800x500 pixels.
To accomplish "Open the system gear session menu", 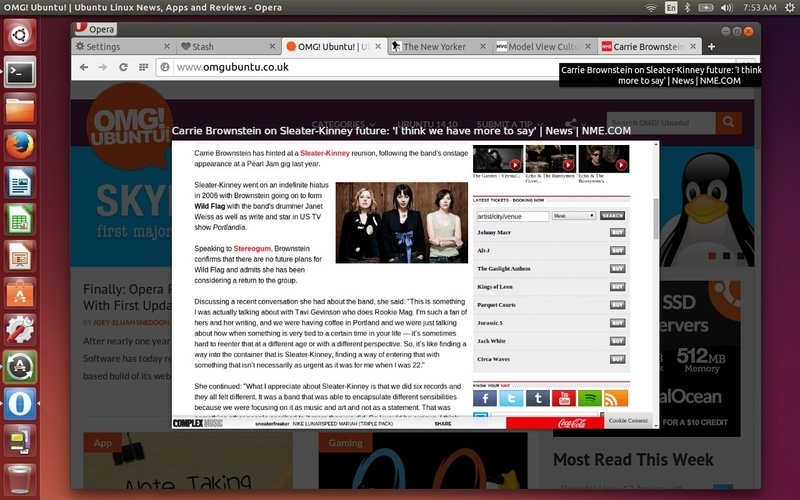I will [790, 8].
